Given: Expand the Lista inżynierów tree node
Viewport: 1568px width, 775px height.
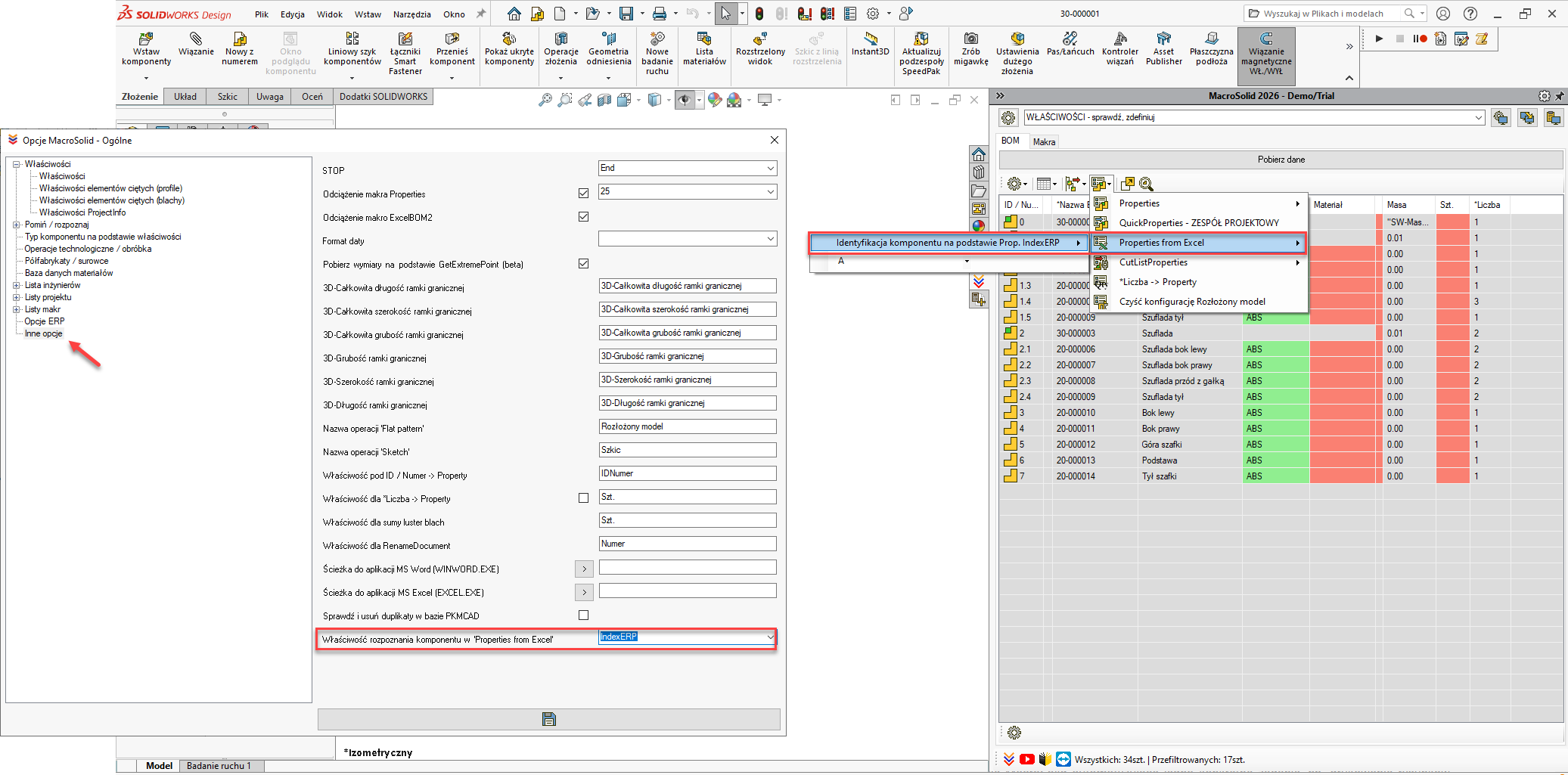Looking at the screenshot, I should coord(17,285).
